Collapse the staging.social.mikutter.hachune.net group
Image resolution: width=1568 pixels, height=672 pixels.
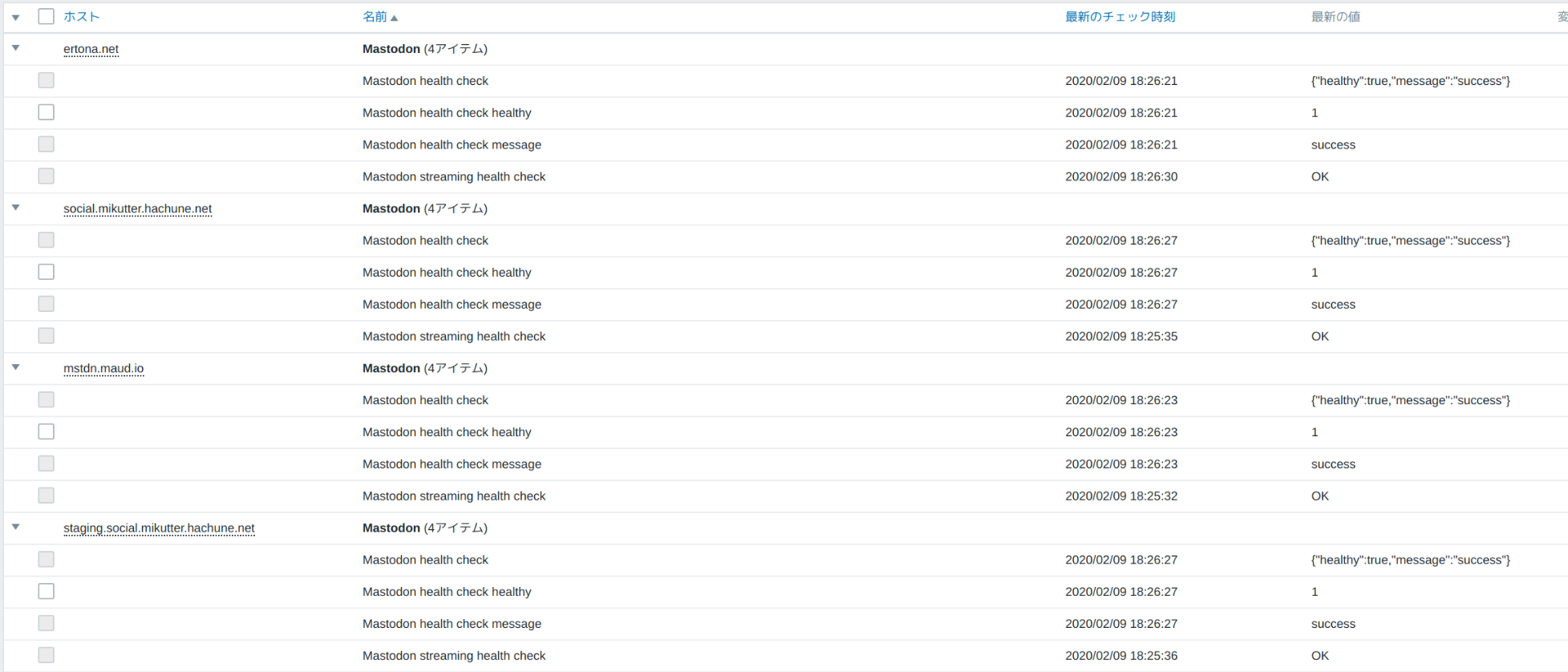[x=15, y=527]
